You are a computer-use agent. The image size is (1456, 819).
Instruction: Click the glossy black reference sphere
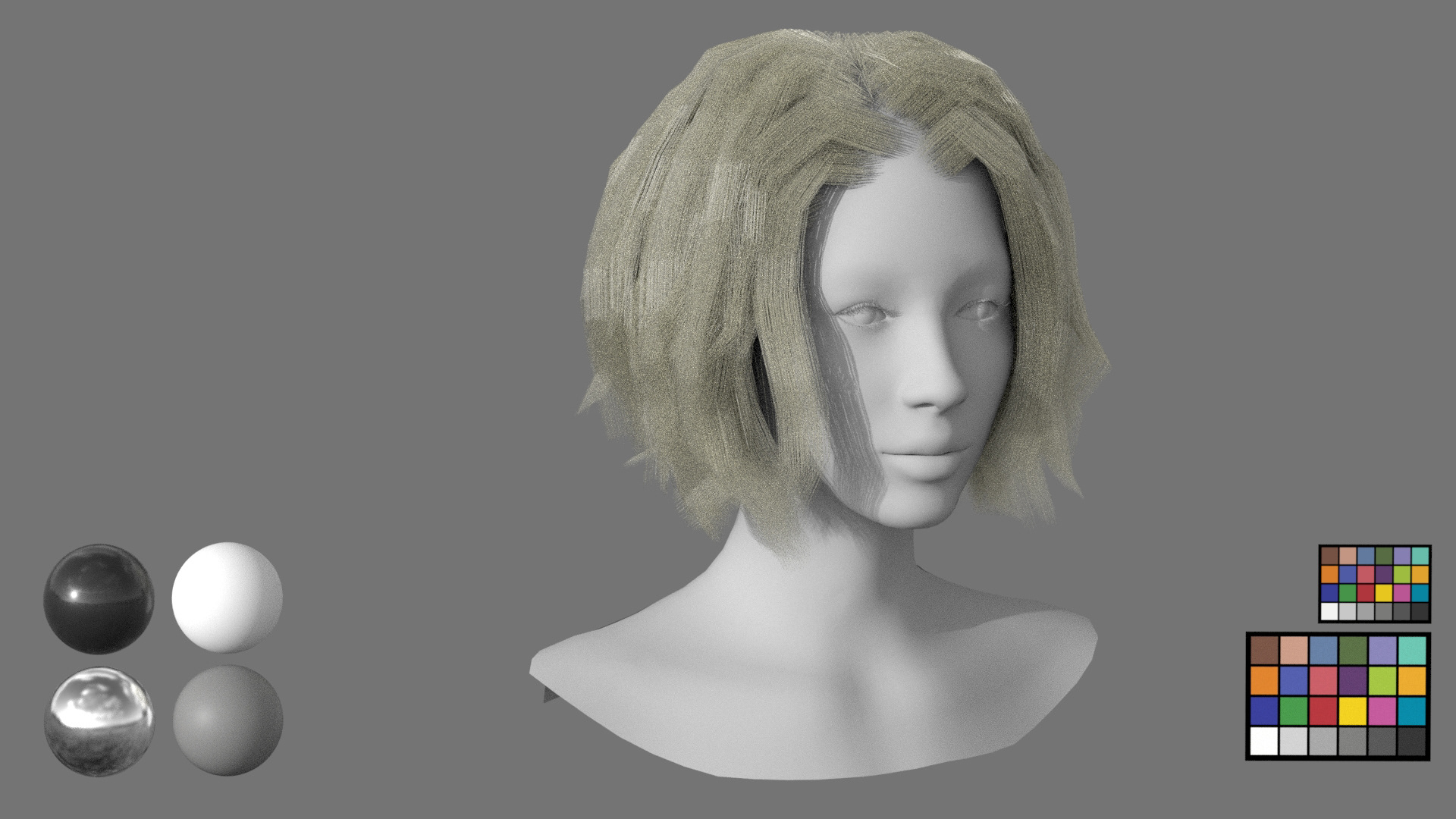99,599
